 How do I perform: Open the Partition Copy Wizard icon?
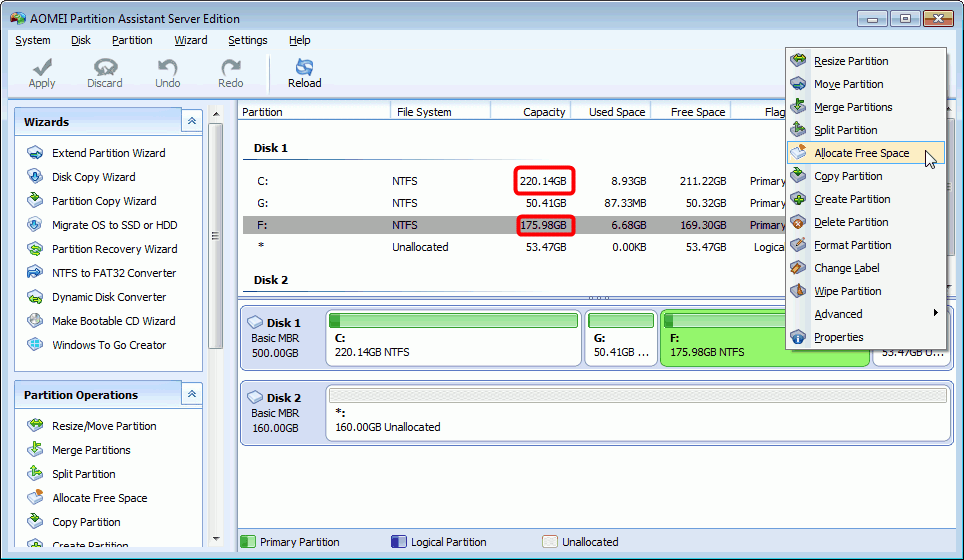tap(35, 200)
